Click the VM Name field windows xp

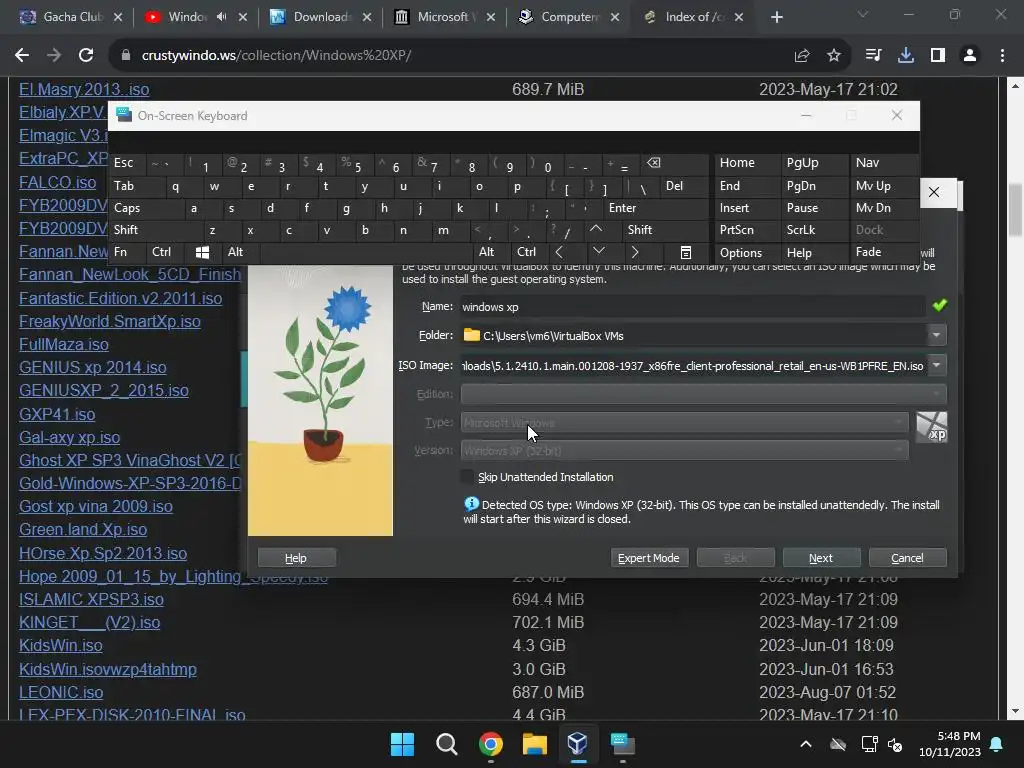pyautogui.click(x=692, y=306)
